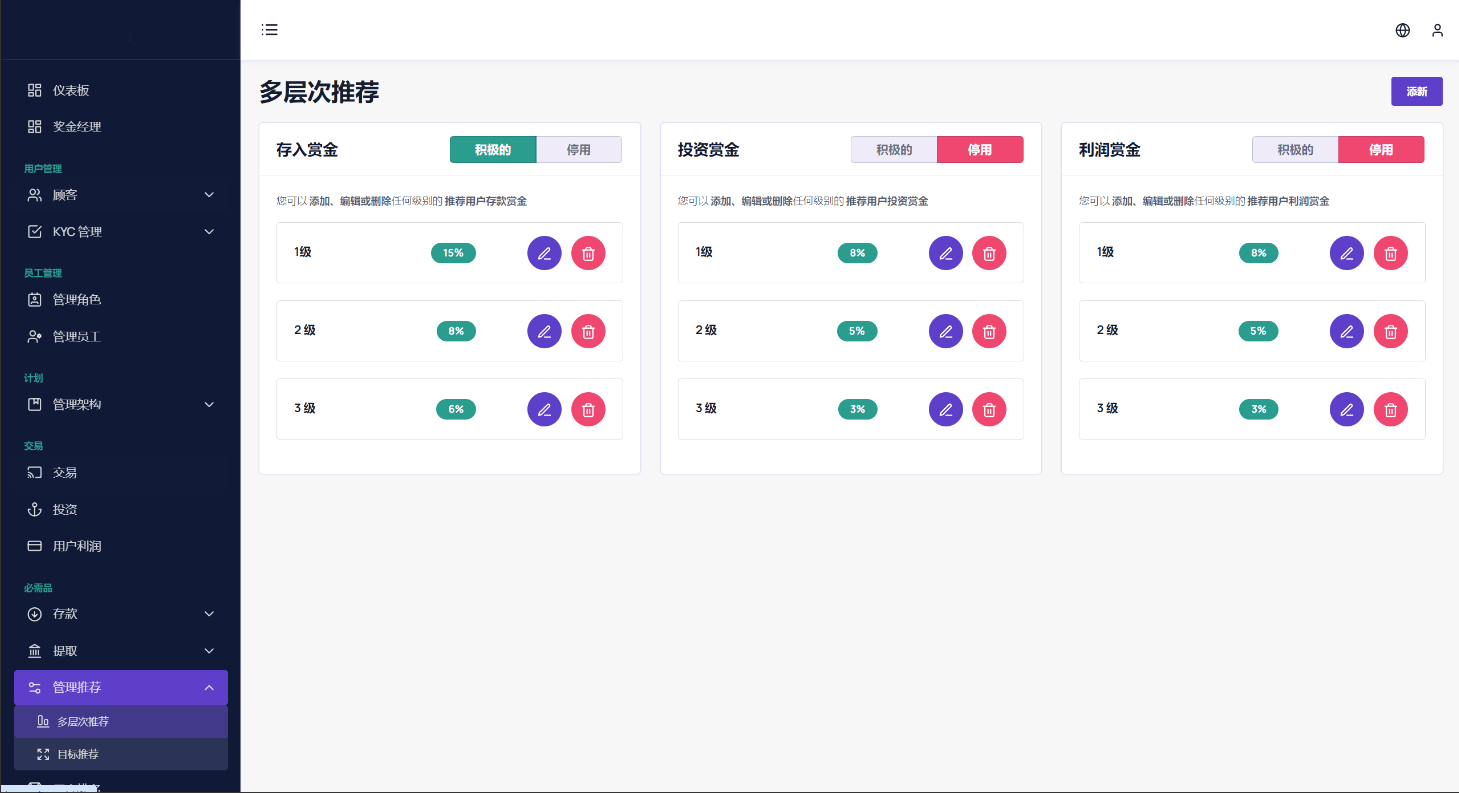Set 投资赏金 to 积极的 (active)
This screenshot has height=793, width=1459.
894,150
